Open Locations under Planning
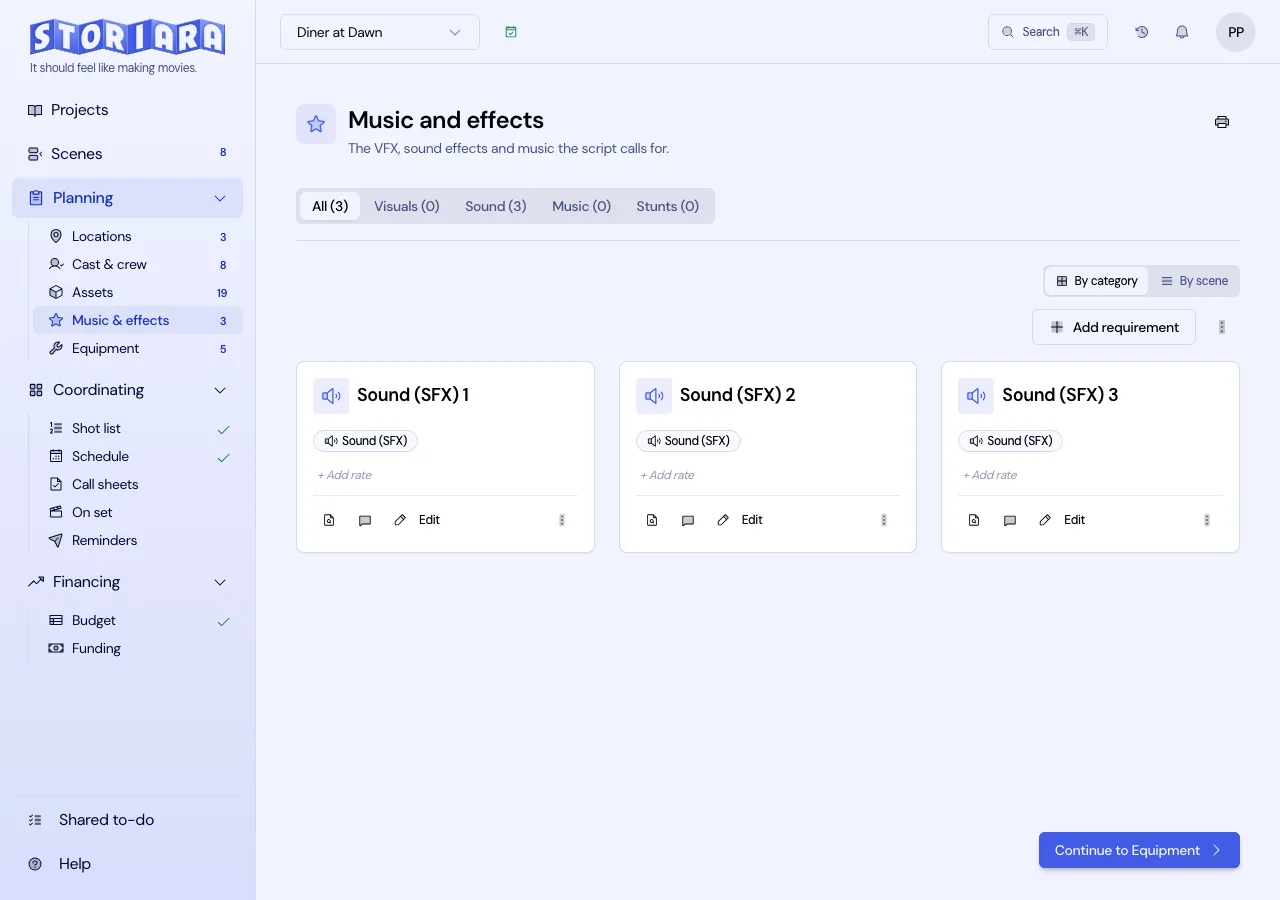Screen dimensions: 1280x900 138,237
